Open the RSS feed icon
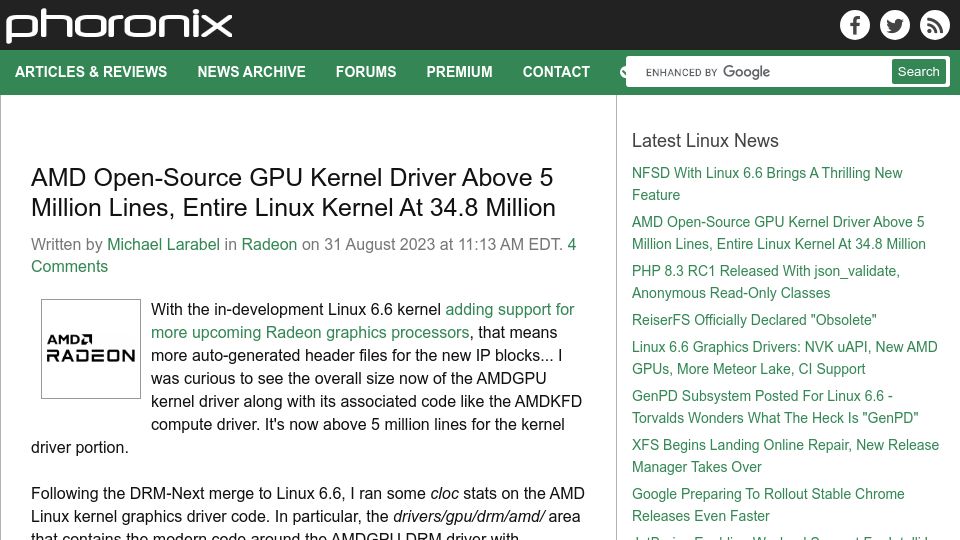Image resolution: width=960 pixels, height=540 pixels. (934, 25)
